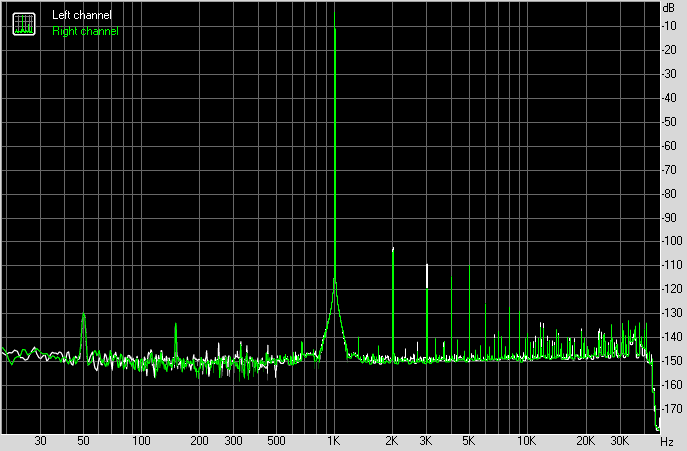Click the 500 frequency axis label

click(x=276, y=440)
